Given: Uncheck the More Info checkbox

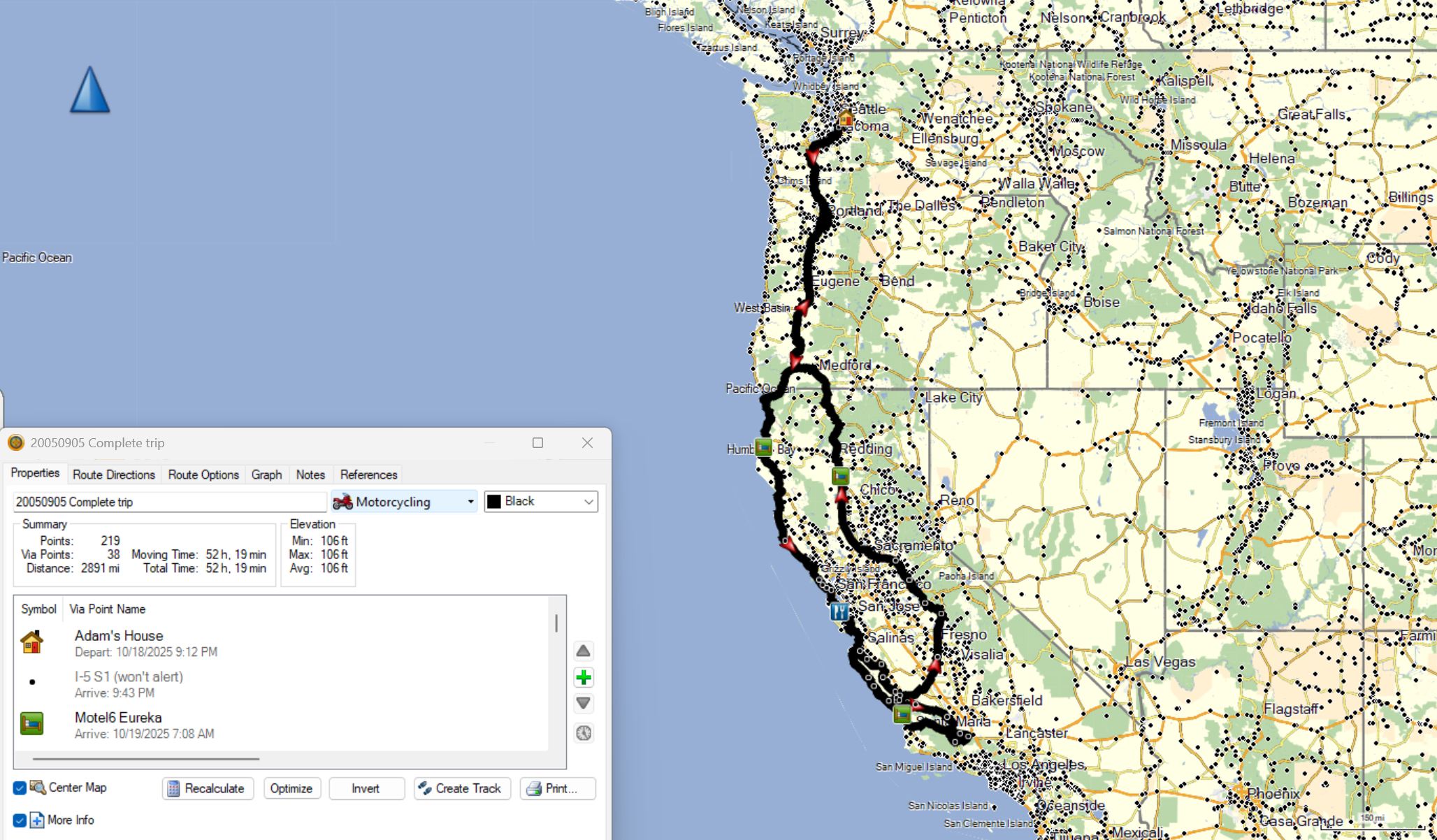Looking at the screenshot, I should (x=20, y=820).
